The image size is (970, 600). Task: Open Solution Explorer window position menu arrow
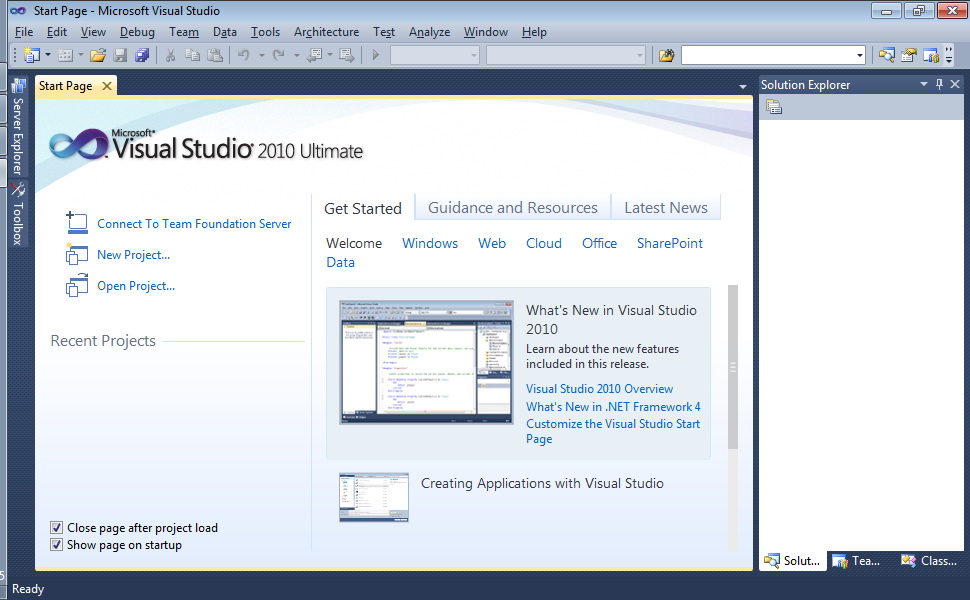pyautogui.click(x=924, y=84)
